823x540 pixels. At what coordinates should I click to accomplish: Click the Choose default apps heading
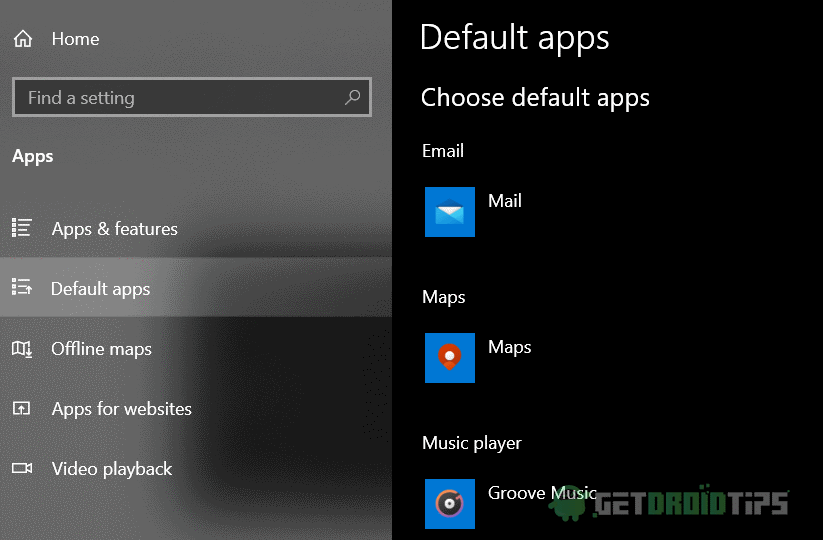point(535,98)
